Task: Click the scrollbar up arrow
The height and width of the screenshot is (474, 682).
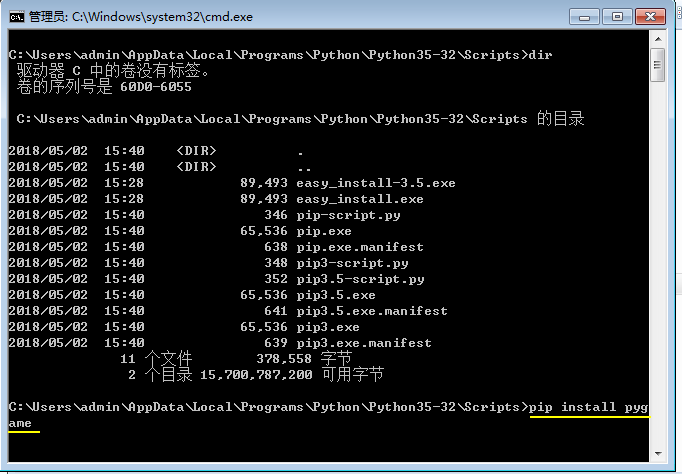Action: 658,39
